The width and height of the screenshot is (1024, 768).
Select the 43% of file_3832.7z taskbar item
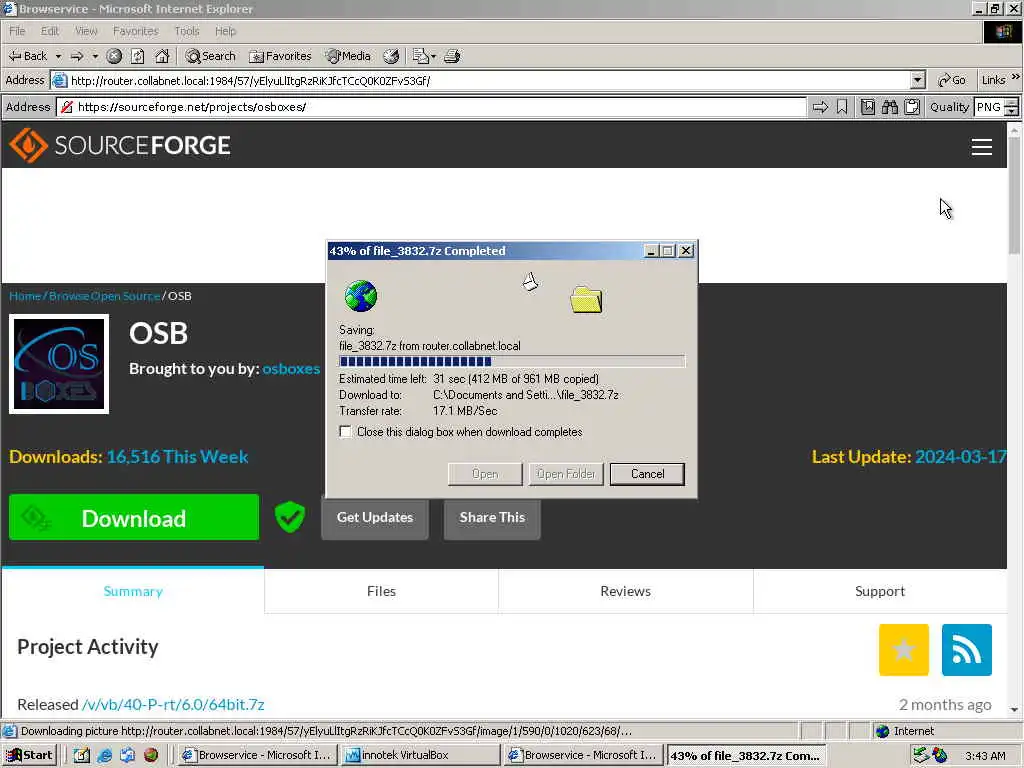[746, 756]
